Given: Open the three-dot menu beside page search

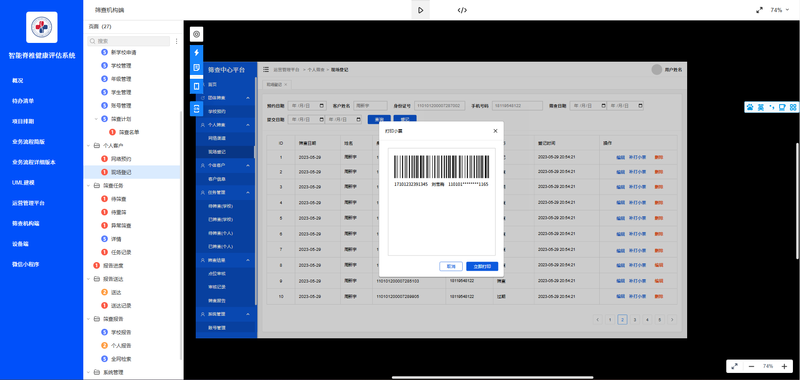Looking at the screenshot, I should point(177,41).
